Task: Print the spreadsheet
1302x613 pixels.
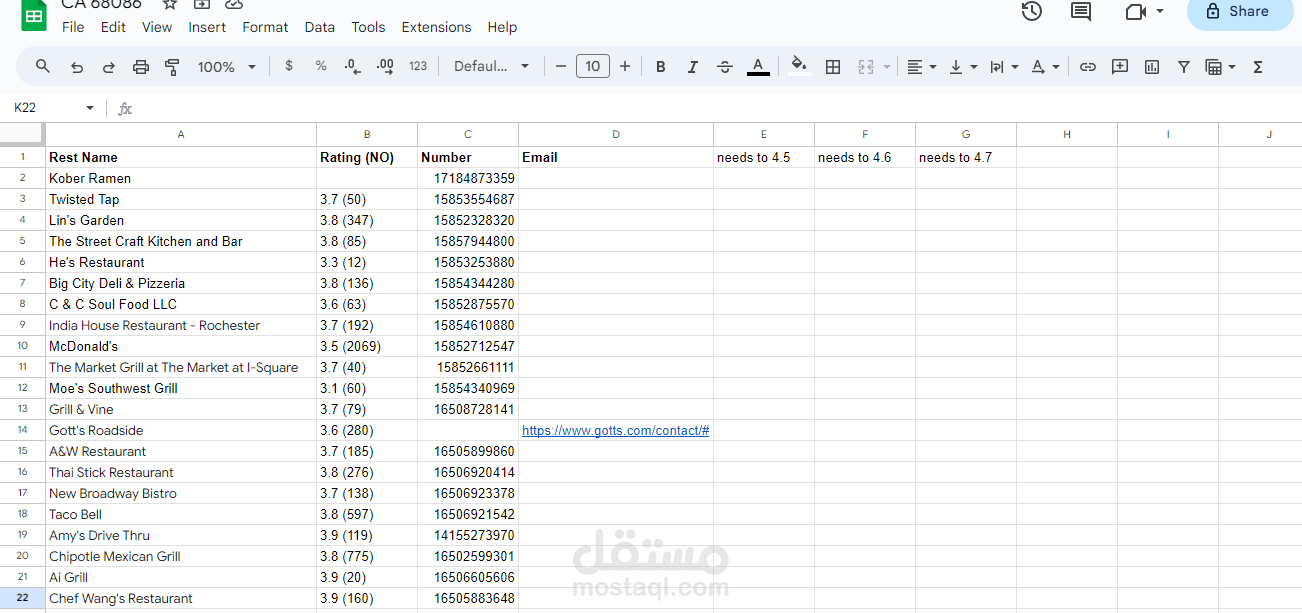Action: tap(141, 67)
